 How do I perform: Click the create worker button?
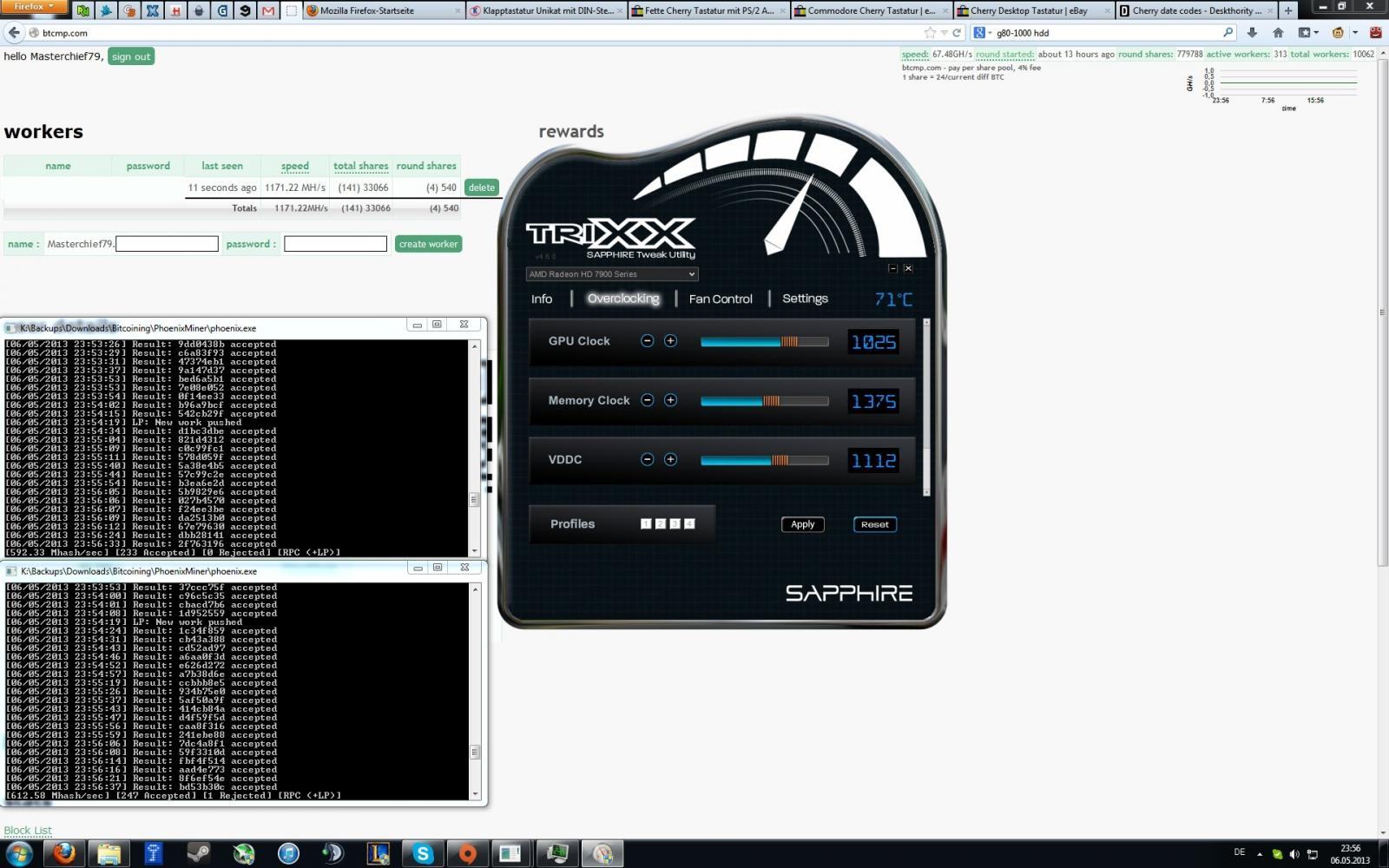pyautogui.click(x=428, y=244)
